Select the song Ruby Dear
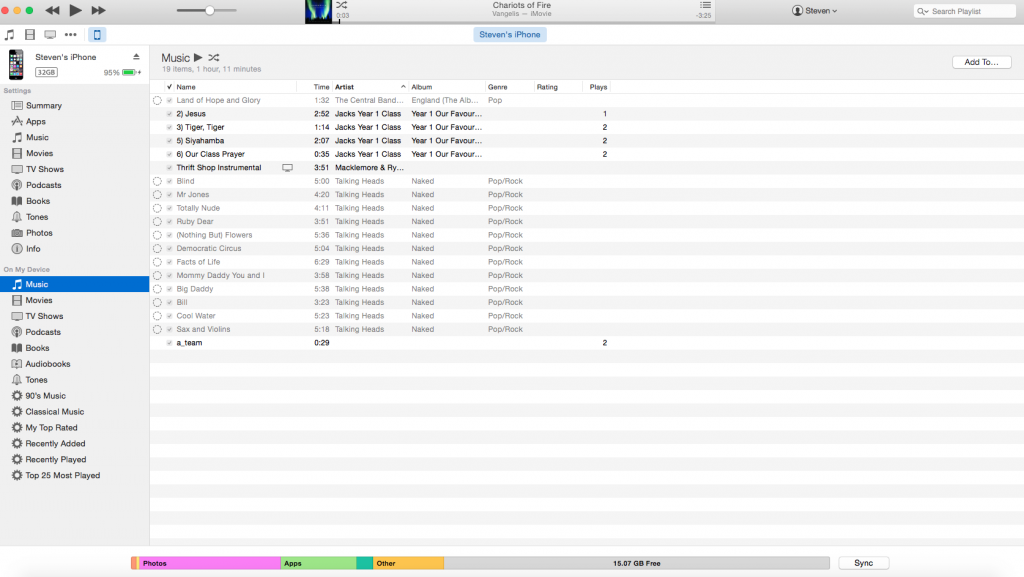1024x577 pixels. coord(195,222)
